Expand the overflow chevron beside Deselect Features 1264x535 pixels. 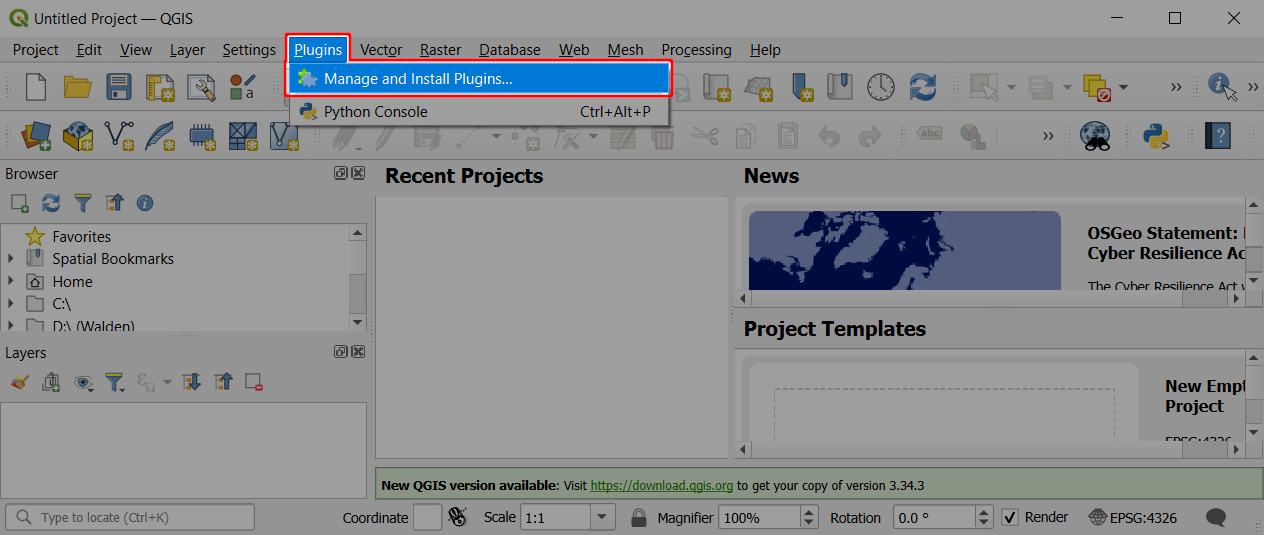tap(1176, 88)
